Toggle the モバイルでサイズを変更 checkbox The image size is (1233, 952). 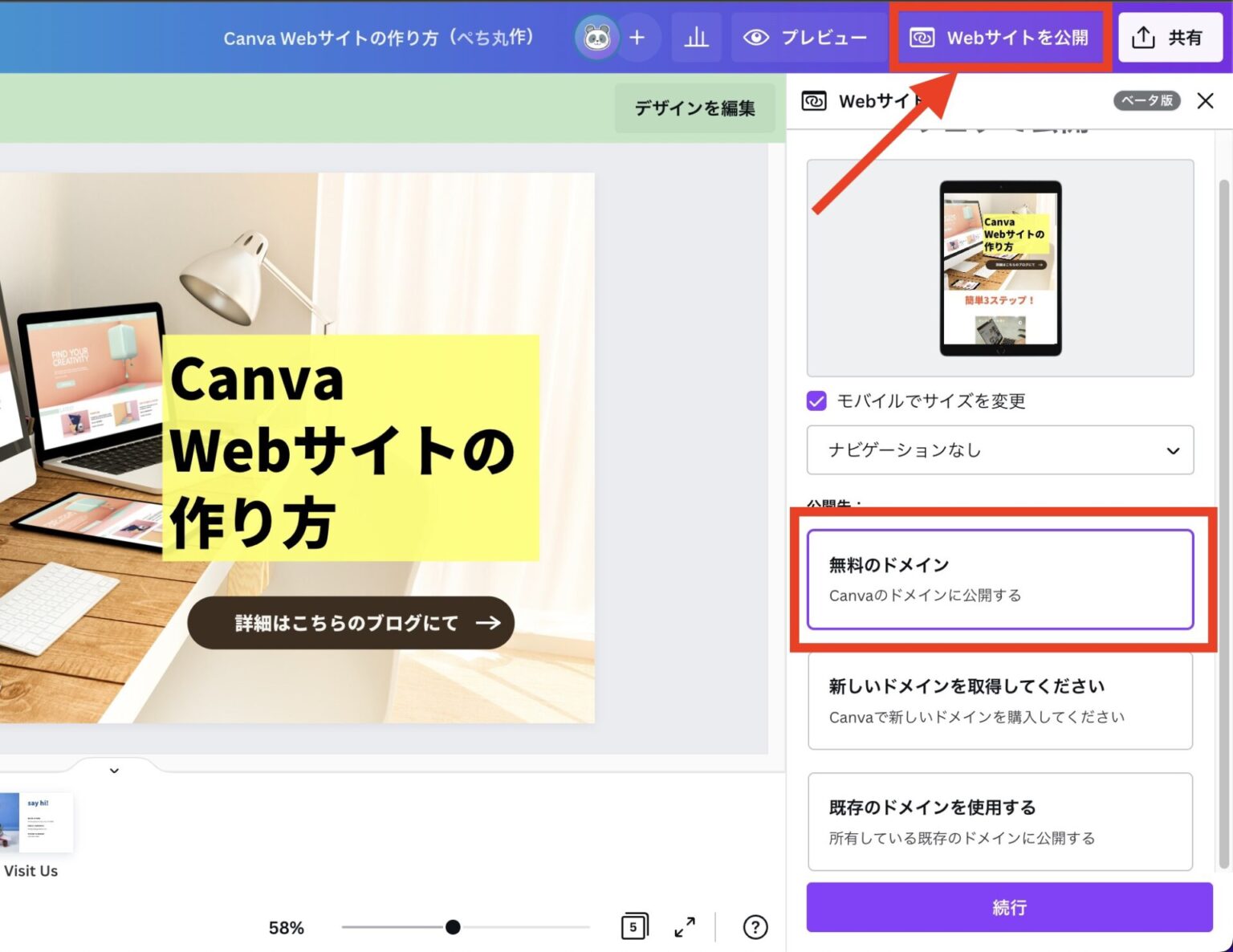coord(816,401)
